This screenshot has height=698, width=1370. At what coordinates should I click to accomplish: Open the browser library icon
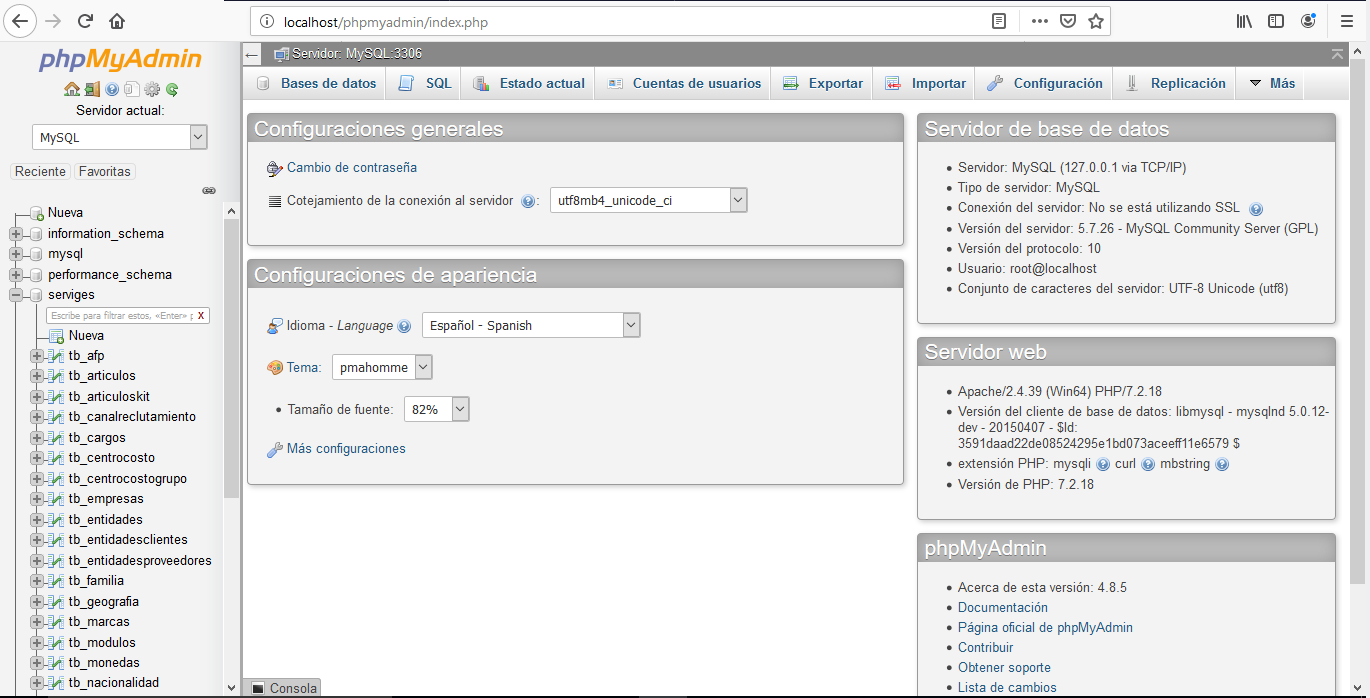click(x=1245, y=20)
